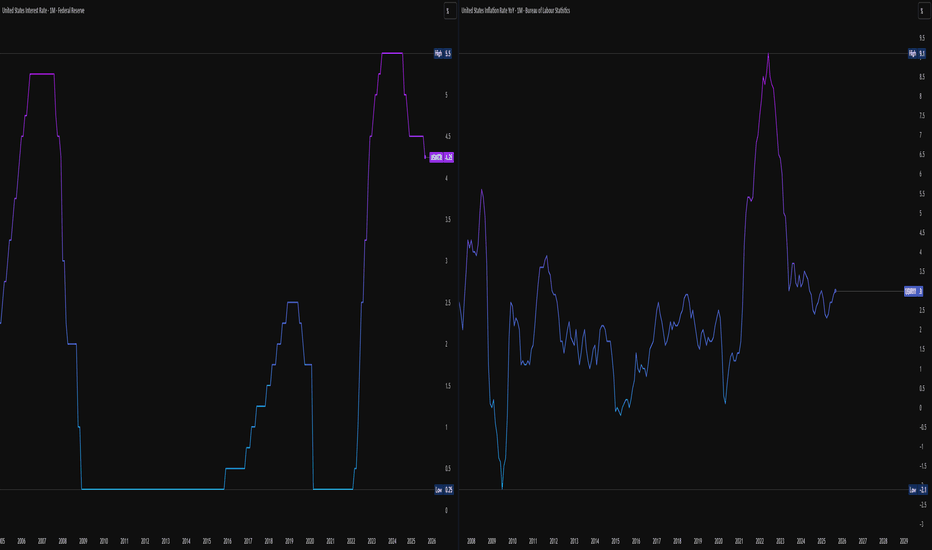
Task: Click the purple USINTR 4.25 price label
Action: coord(442,157)
